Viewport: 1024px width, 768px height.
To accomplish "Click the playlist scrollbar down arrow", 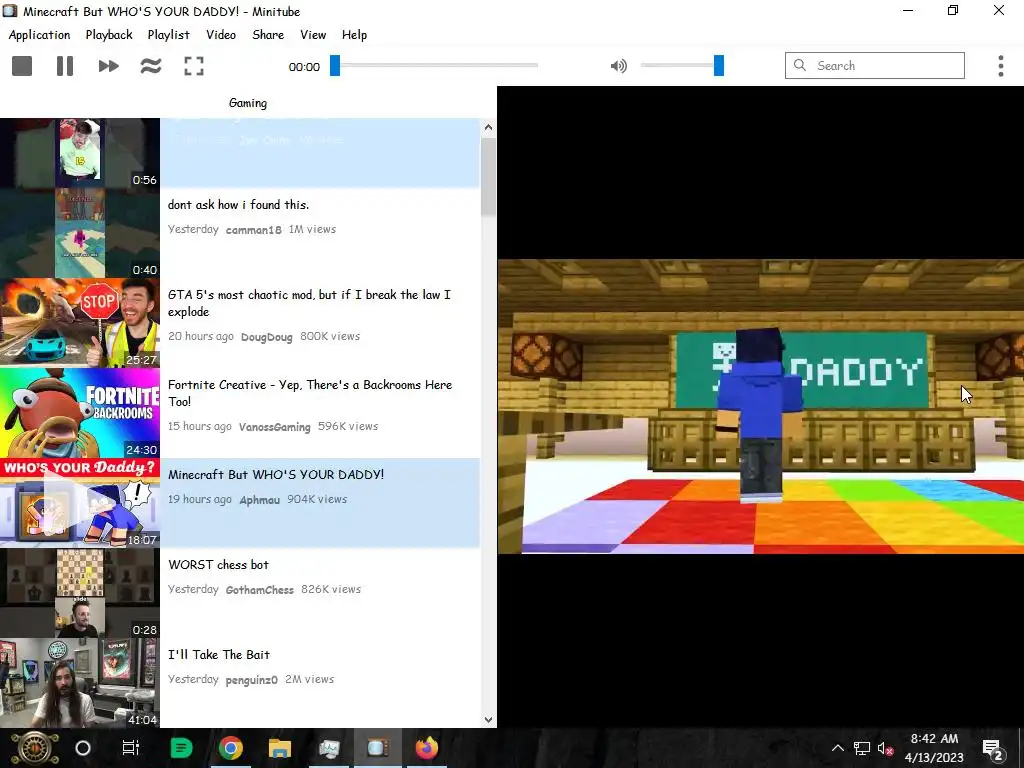I will [x=488, y=720].
